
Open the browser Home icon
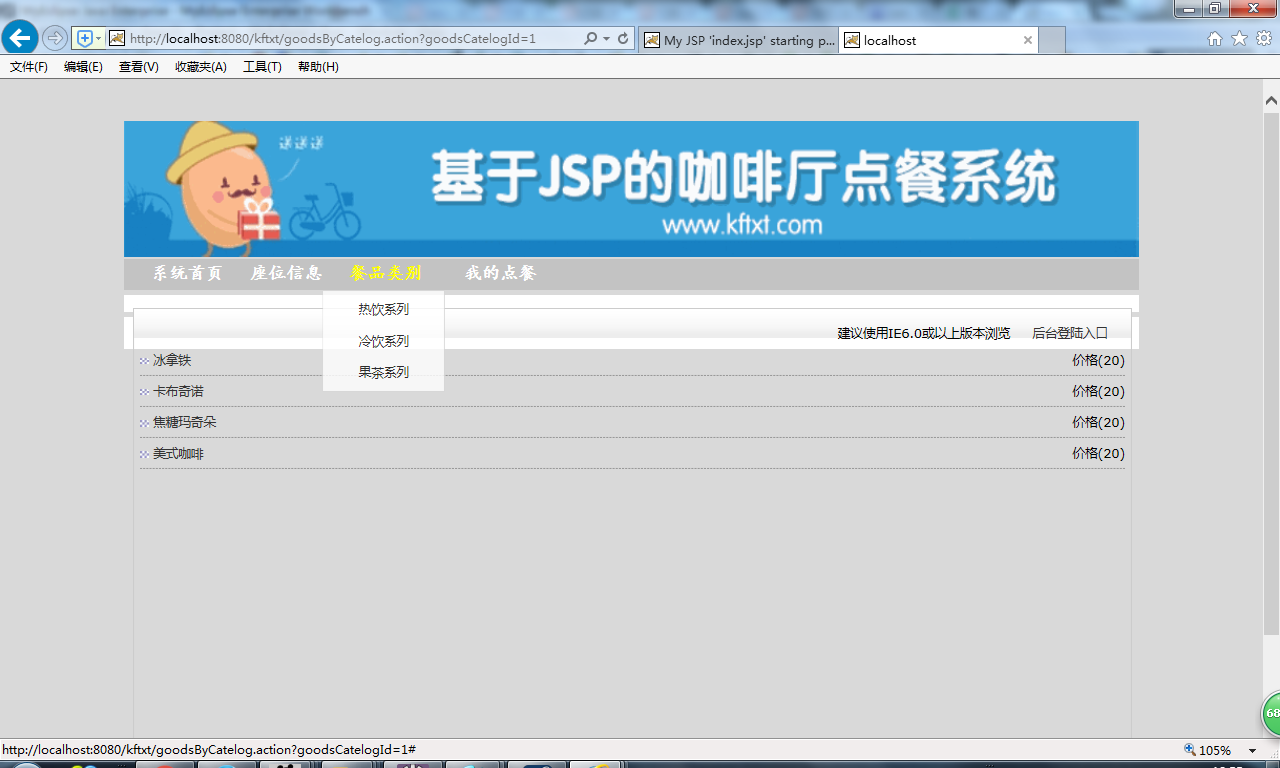(1215, 39)
